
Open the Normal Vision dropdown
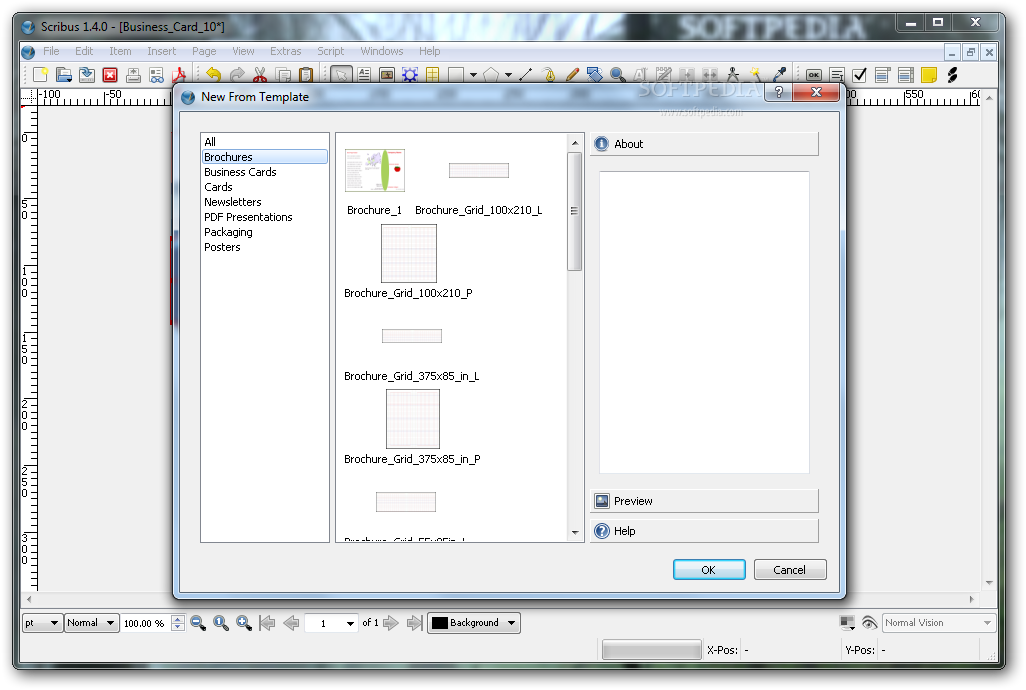pyautogui.click(x=939, y=623)
